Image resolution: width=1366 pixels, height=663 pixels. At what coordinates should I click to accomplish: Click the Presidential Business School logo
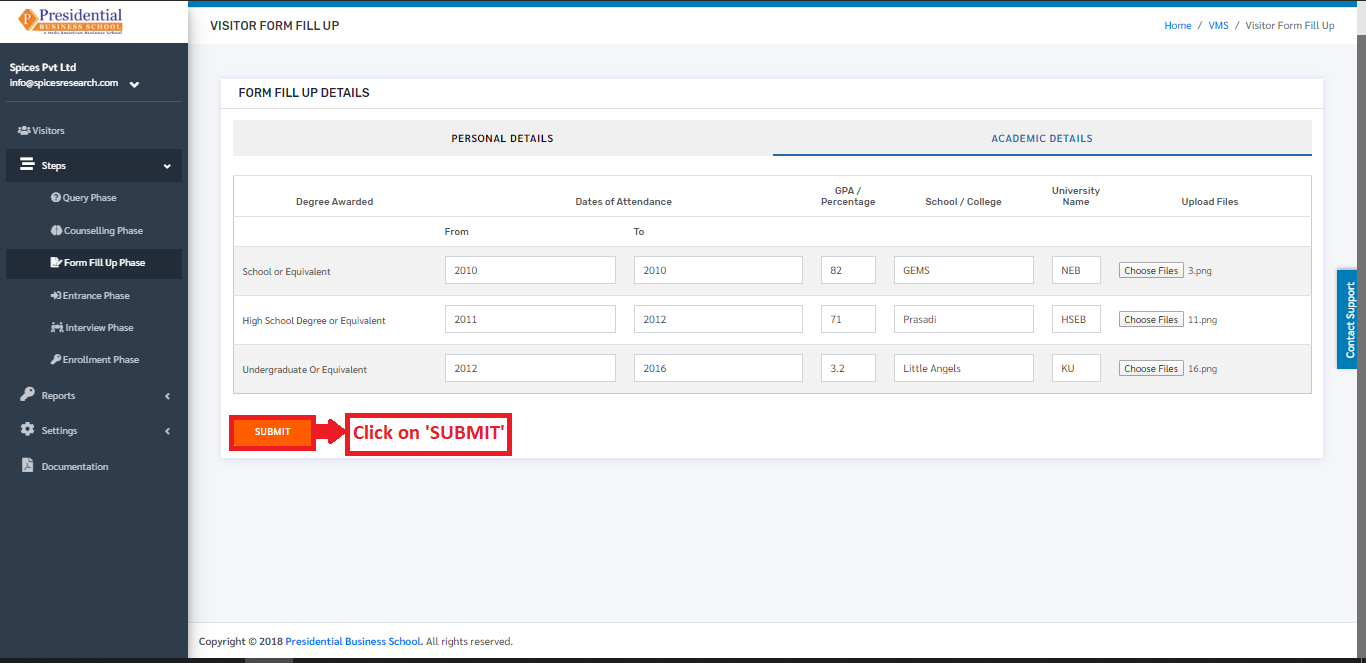[x=70, y=21]
